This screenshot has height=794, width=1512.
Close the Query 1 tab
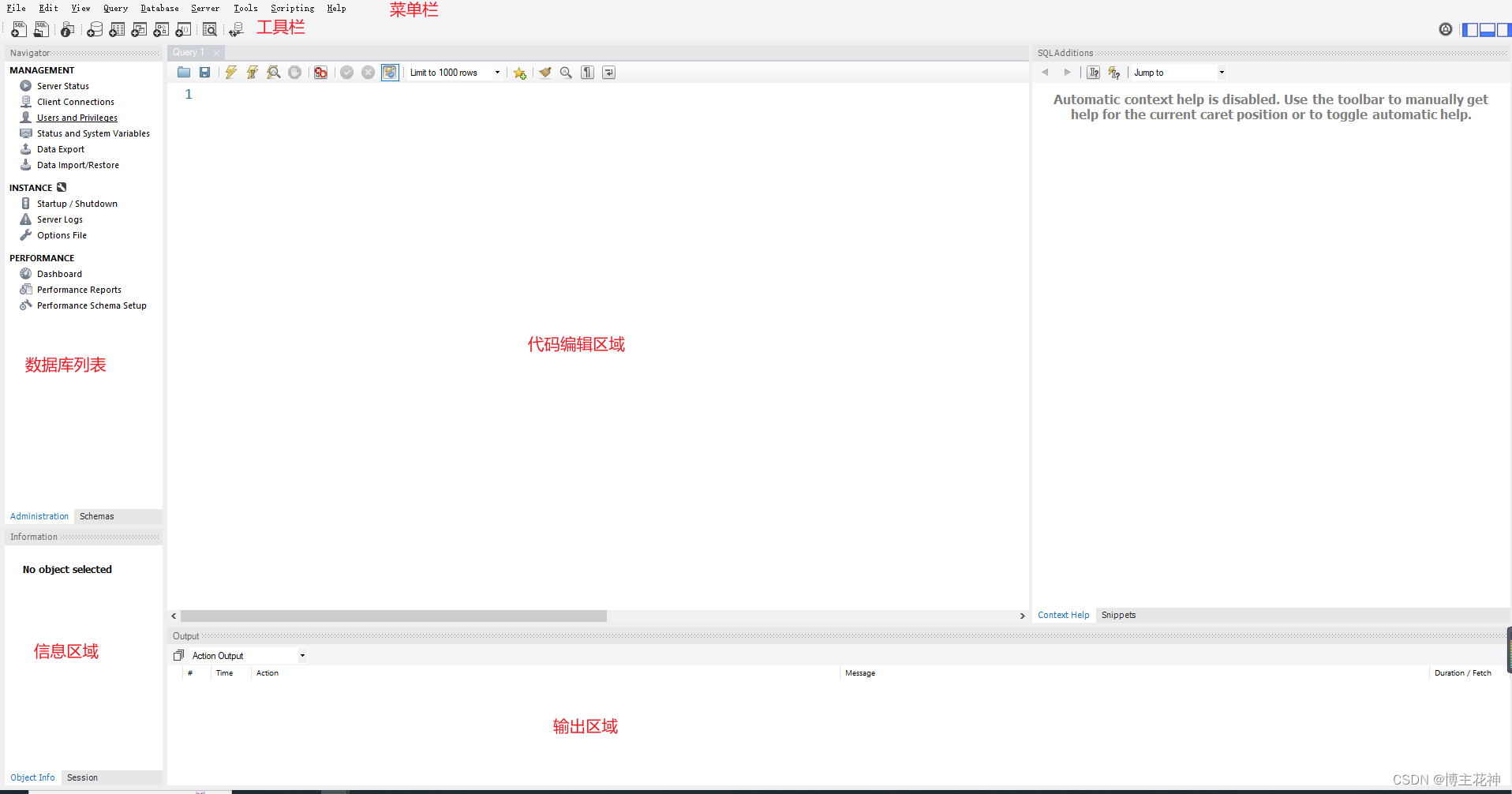click(x=216, y=53)
